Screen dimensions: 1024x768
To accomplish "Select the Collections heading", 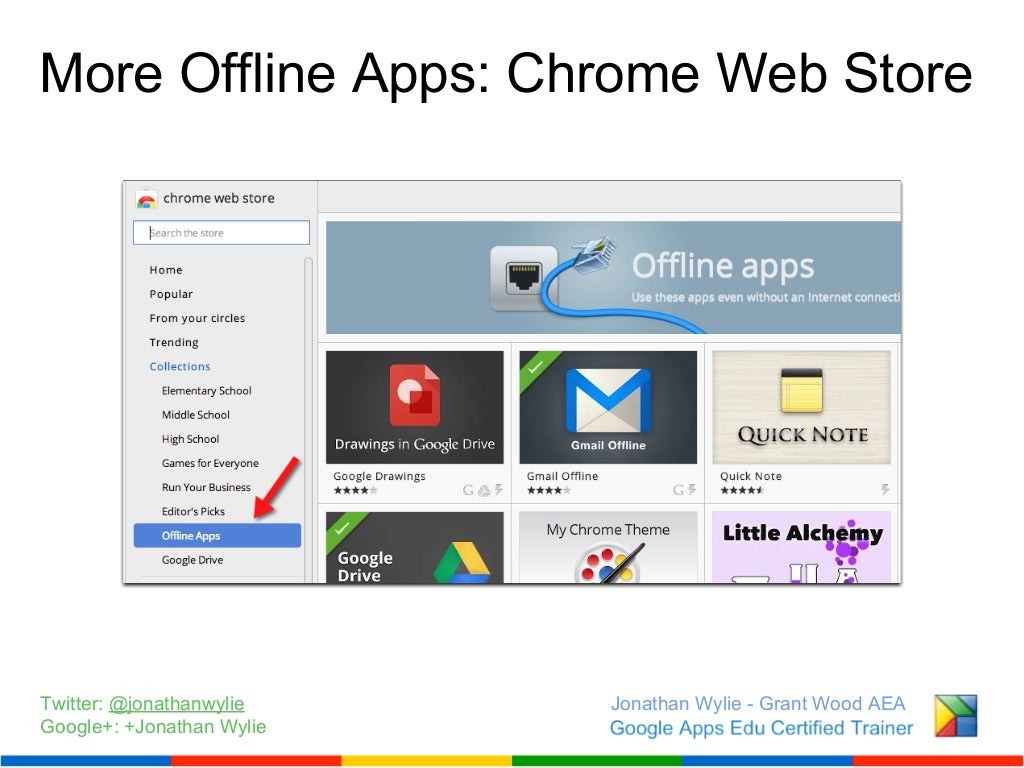I will pos(180,366).
